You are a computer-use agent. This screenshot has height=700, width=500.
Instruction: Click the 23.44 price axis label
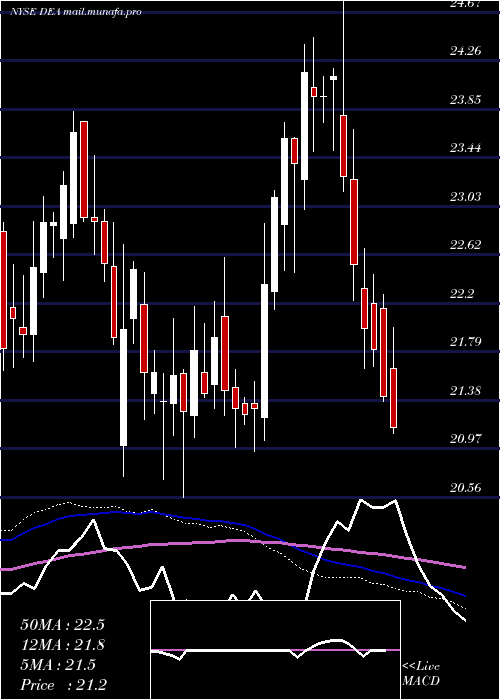coord(465,147)
